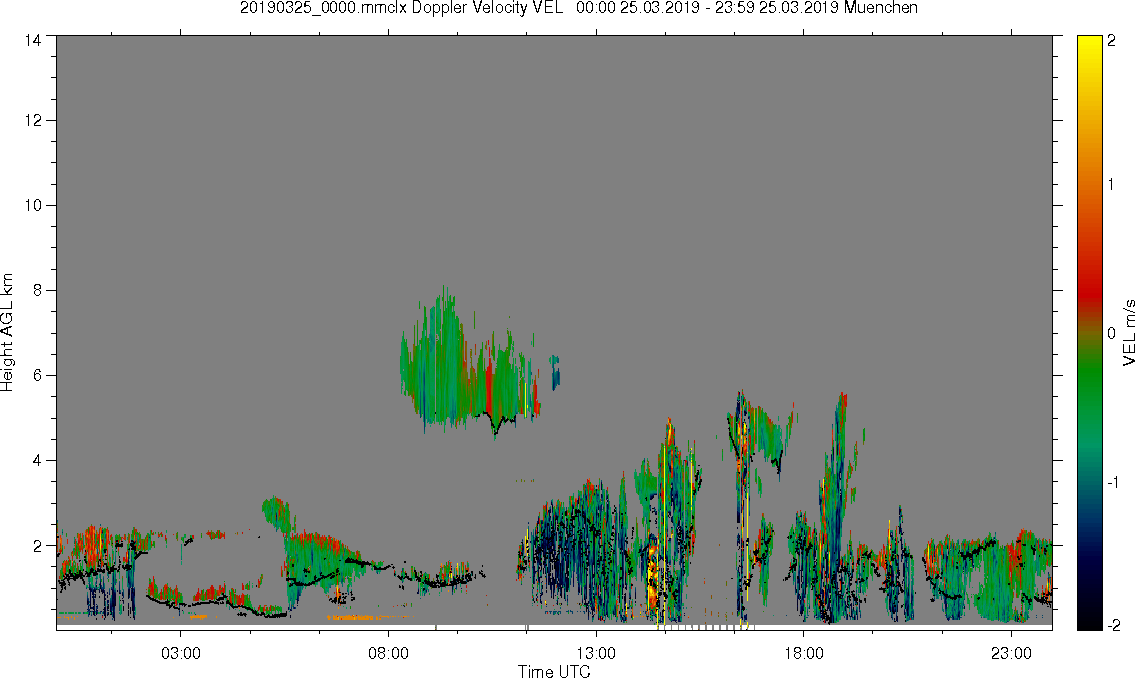
Task: Click the 03:00 time tick label
Action: (x=180, y=653)
